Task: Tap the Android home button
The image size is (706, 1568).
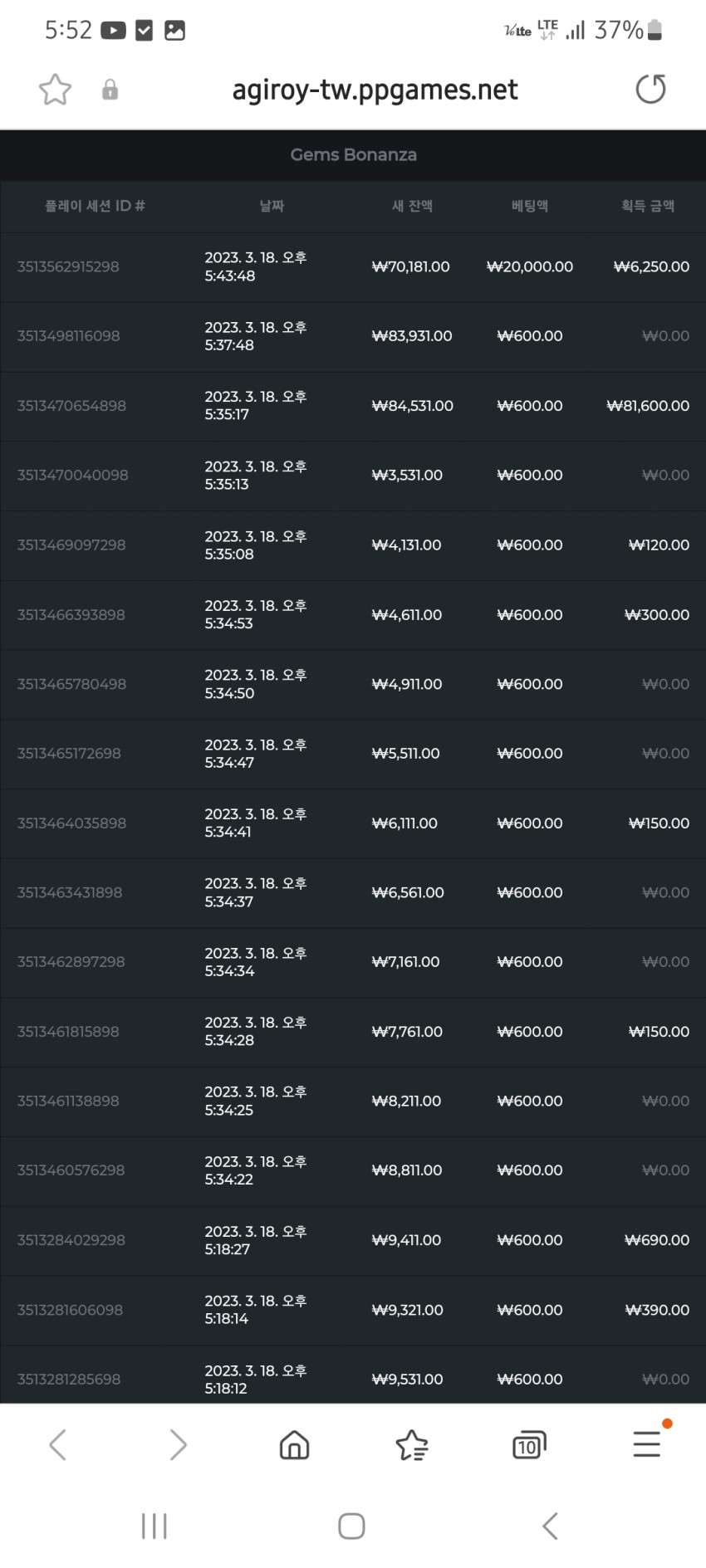Action: point(351,1526)
